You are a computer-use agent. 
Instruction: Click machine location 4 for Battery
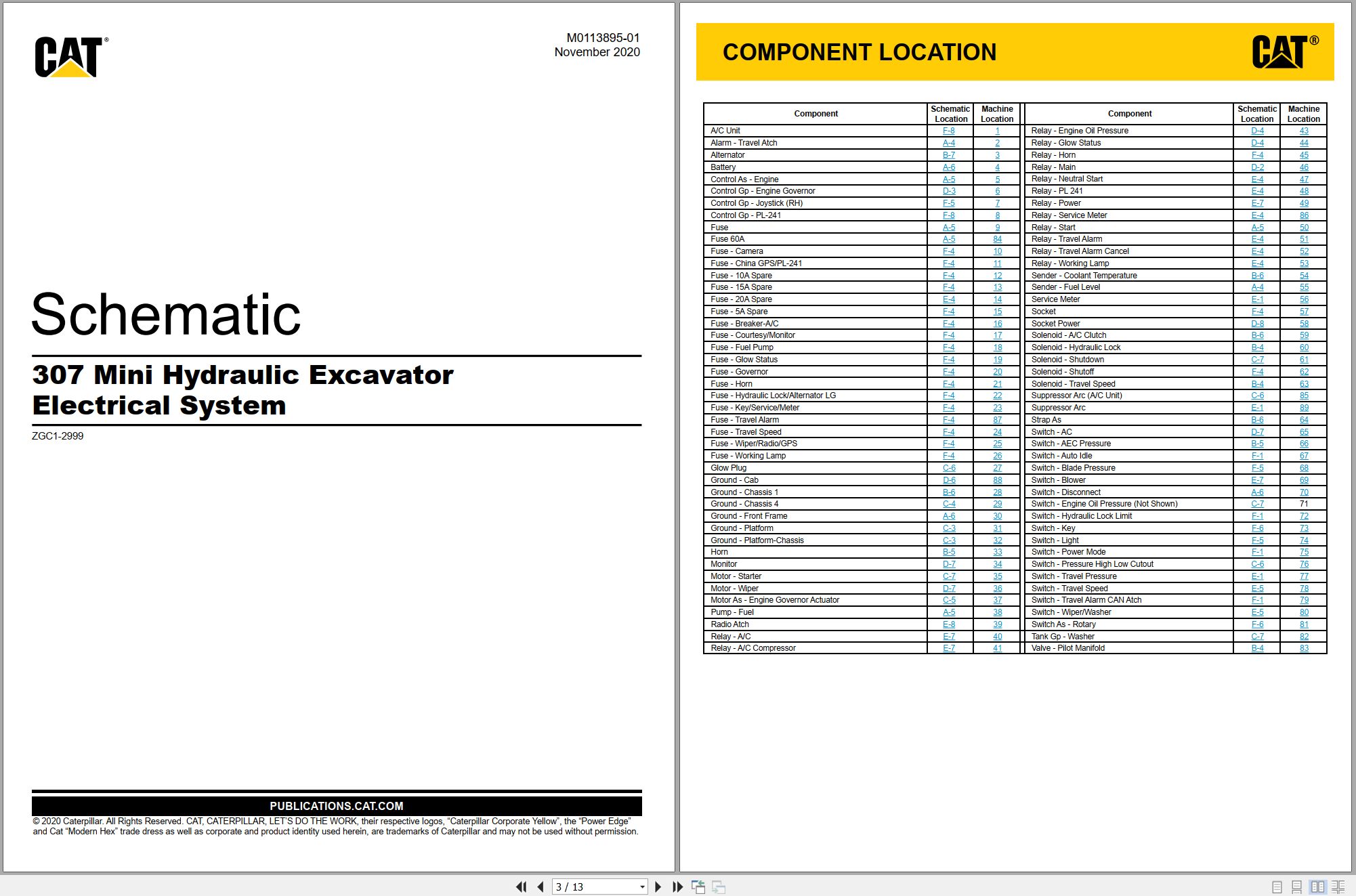click(997, 167)
